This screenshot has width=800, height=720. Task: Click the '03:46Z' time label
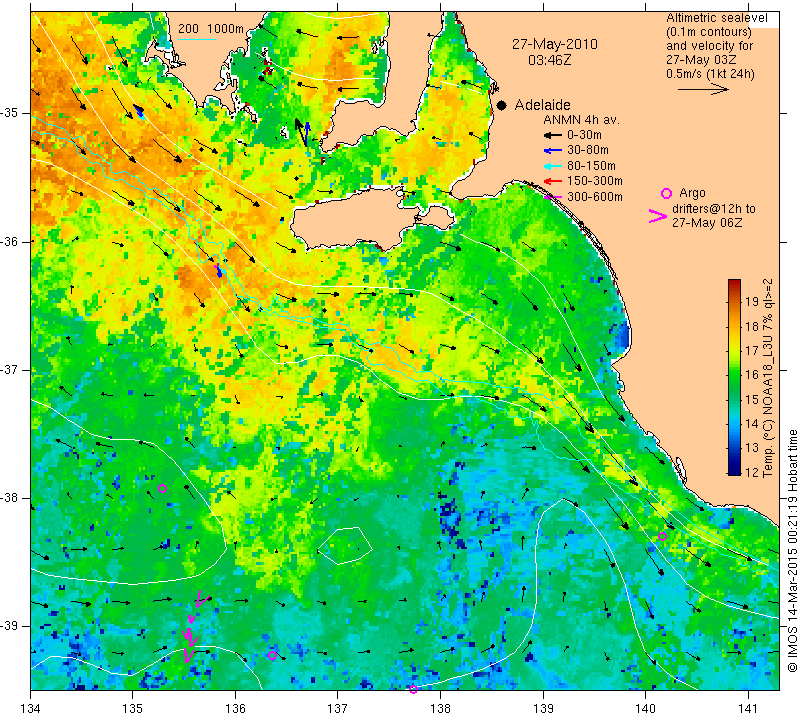549,60
